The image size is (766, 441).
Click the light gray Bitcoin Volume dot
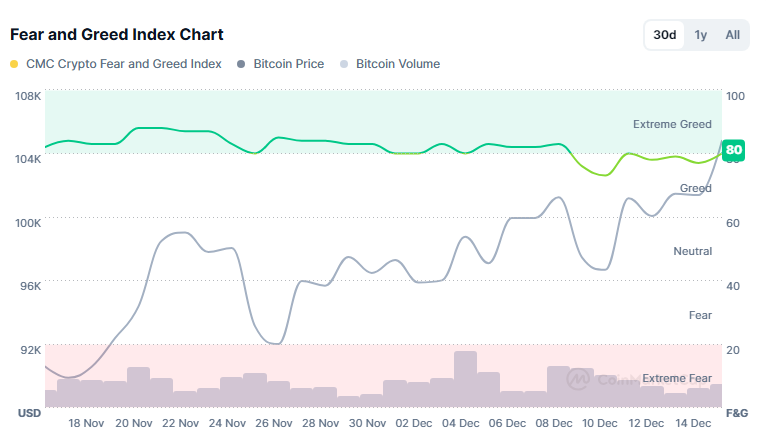(x=345, y=64)
